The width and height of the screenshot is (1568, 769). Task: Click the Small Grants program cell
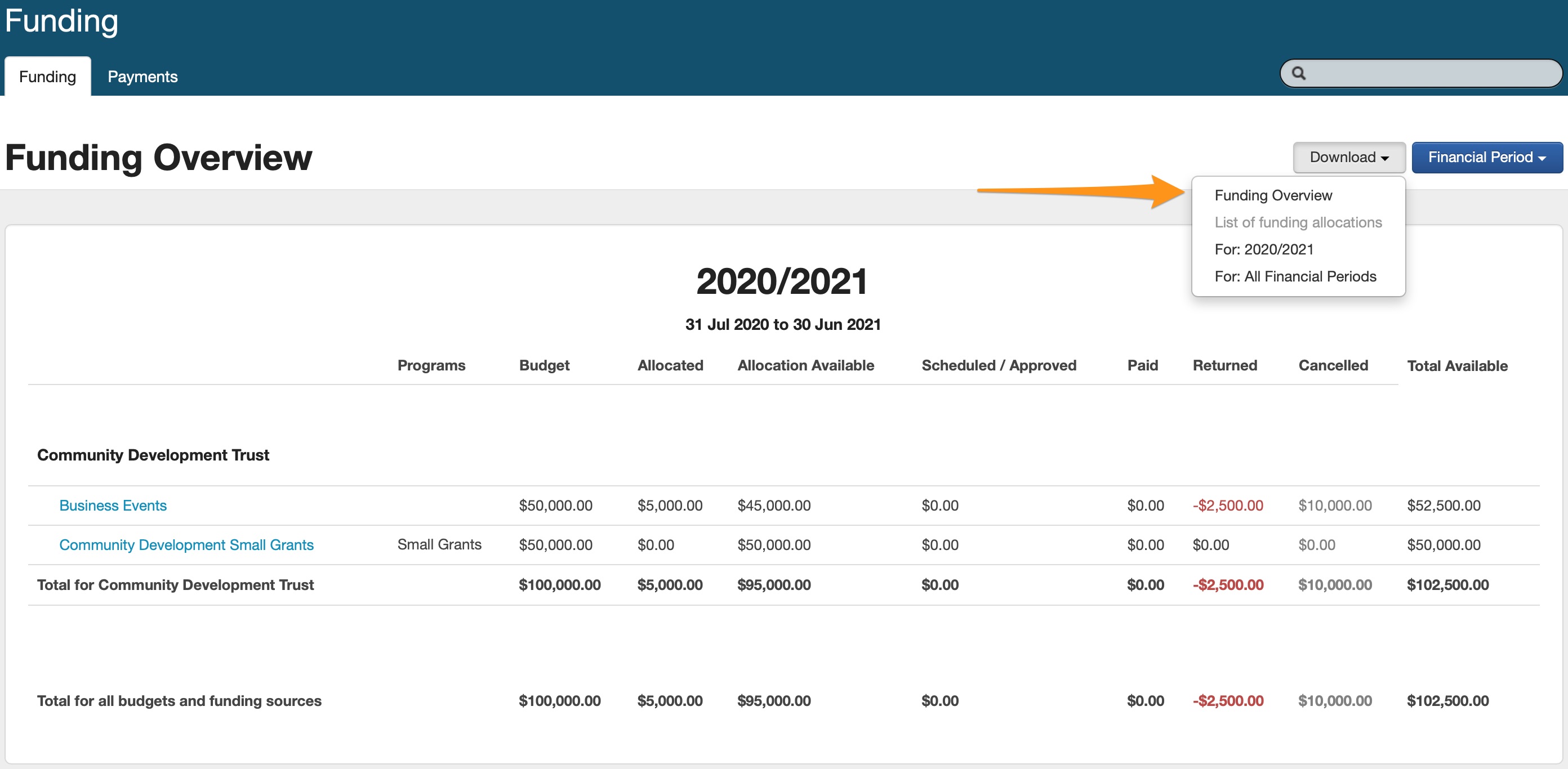point(439,544)
